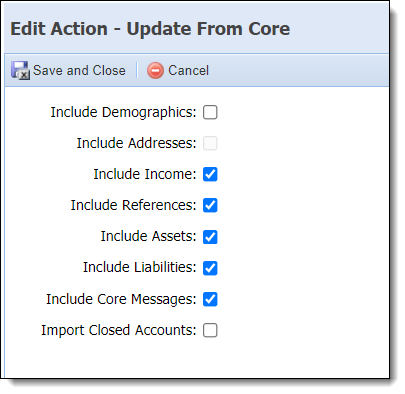405x394 pixels.
Task: Click the Save and Close button text
Action: point(79,70)
